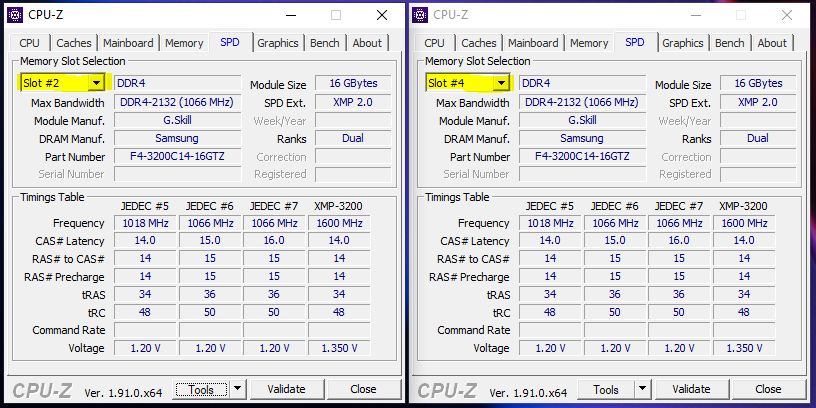Viewport: 816px width, 408px height.
Task: Click Close button in left window
Action: (x=363, y=389)
